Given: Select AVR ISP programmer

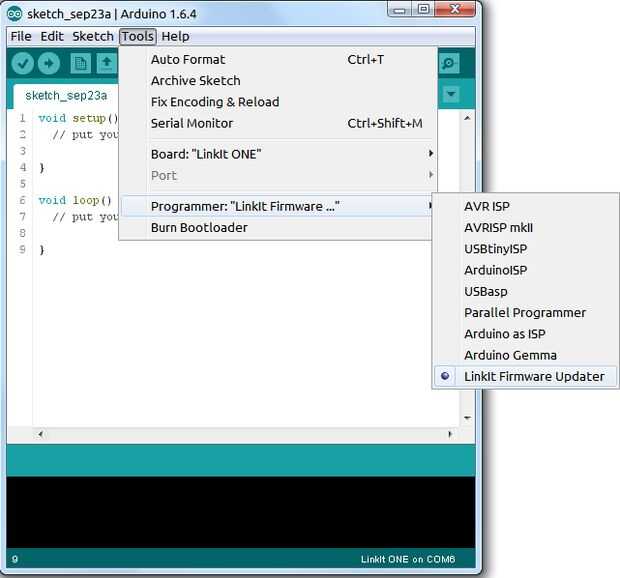Looking at the screenshot, I should (x=525, y=206).
